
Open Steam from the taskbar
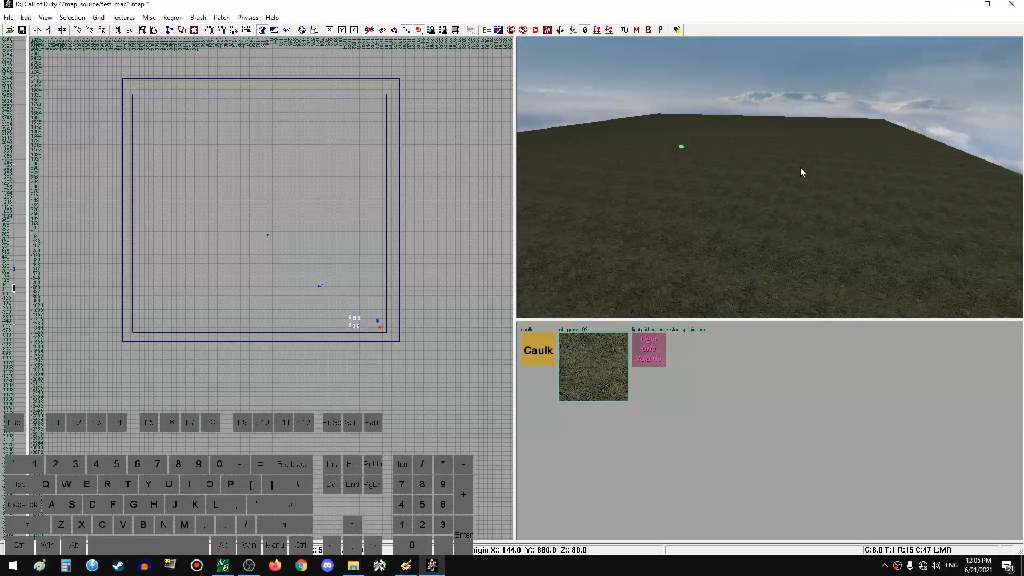118,566
